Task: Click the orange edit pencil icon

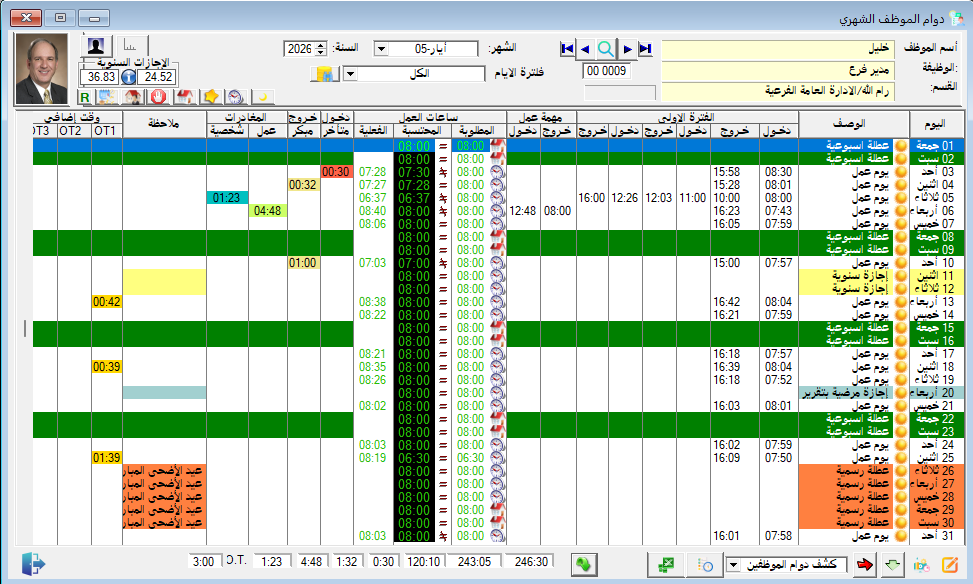Action: click(x=949, y=565)
